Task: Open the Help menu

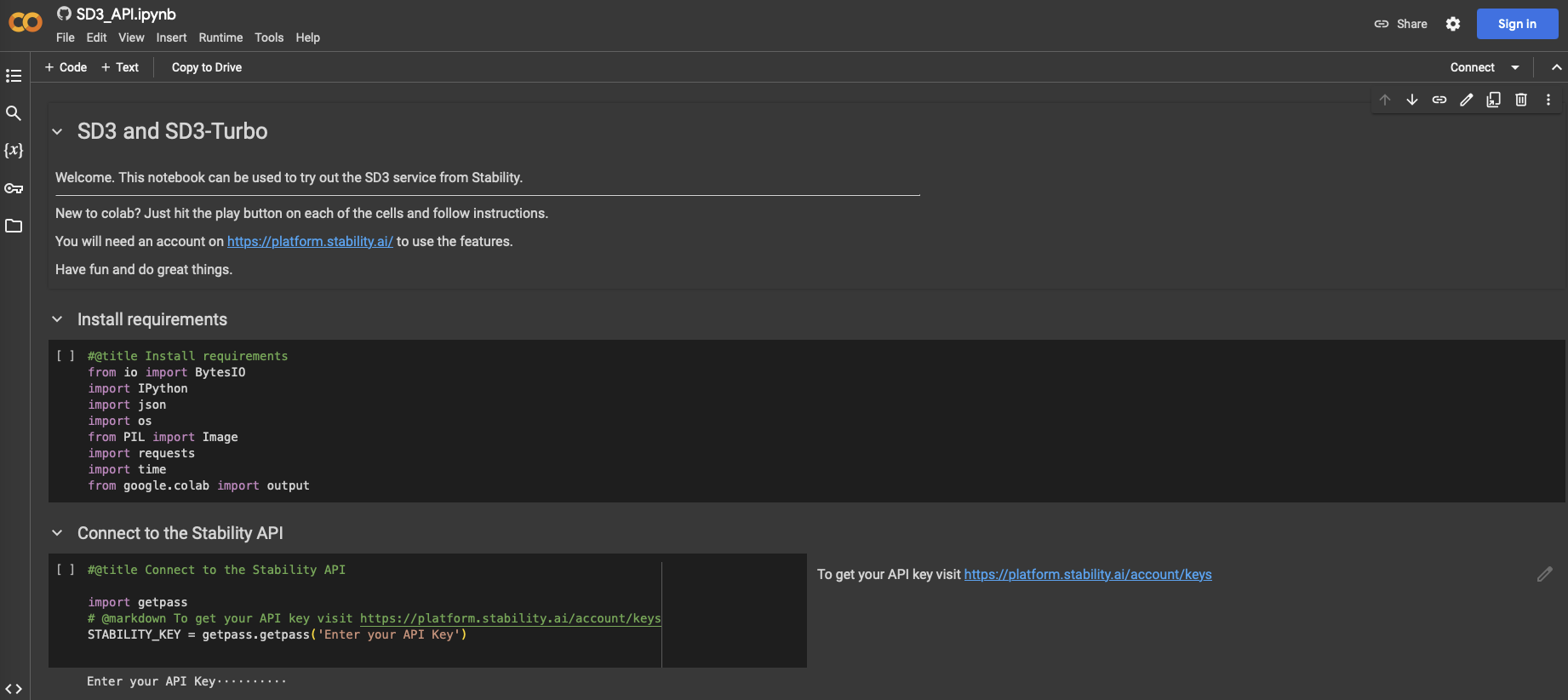Action: pos(307,37)
